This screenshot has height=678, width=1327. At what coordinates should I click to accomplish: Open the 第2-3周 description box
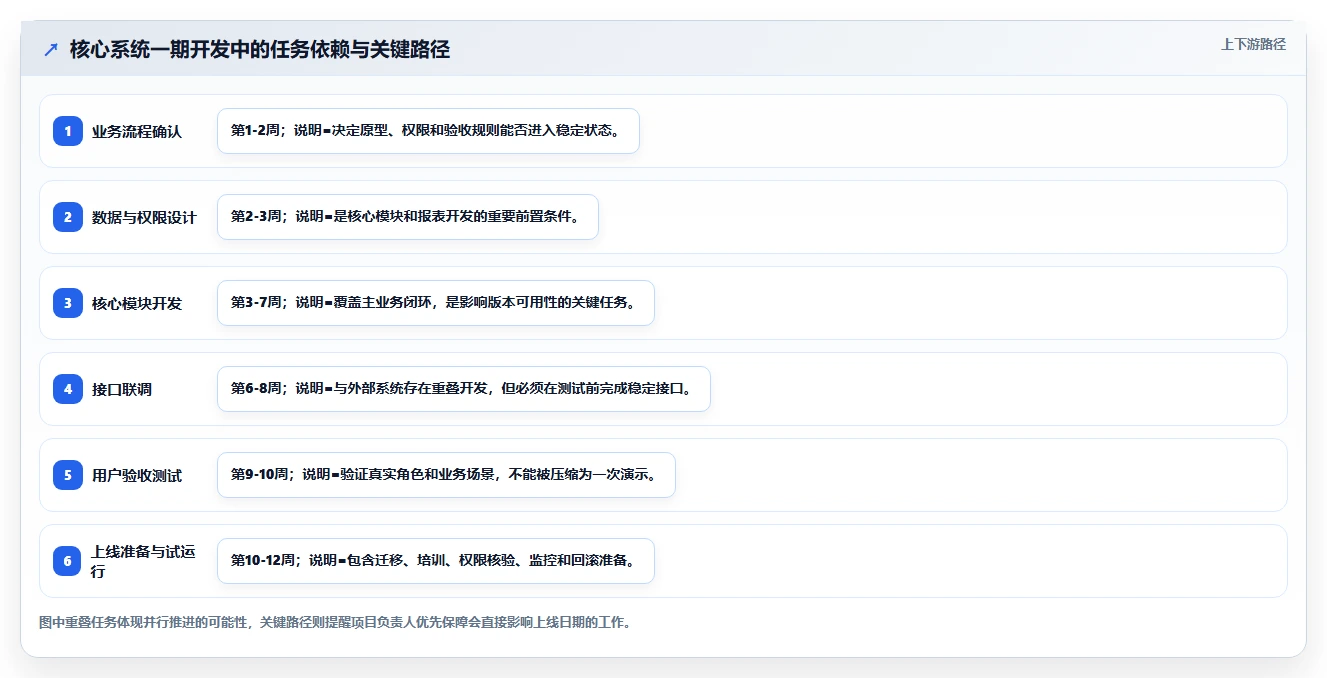tap(408, 217)
